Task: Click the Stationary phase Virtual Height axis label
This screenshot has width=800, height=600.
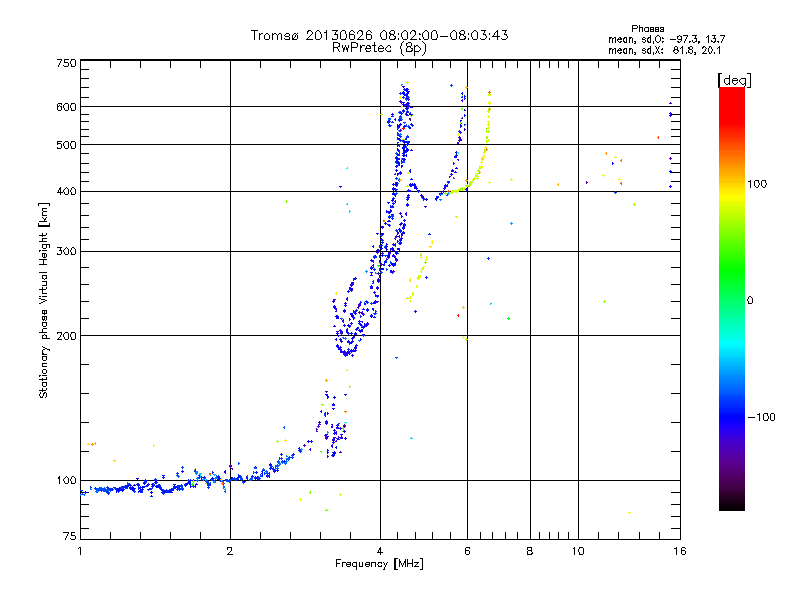Action: click(x=44, y=301)
